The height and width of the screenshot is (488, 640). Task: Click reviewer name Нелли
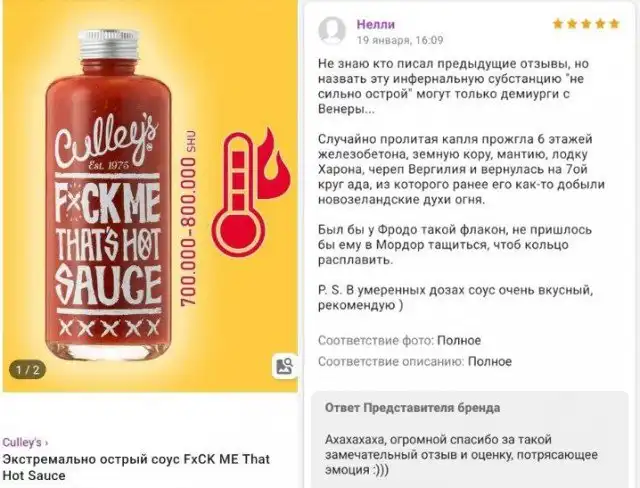click(x=376, y=24)
